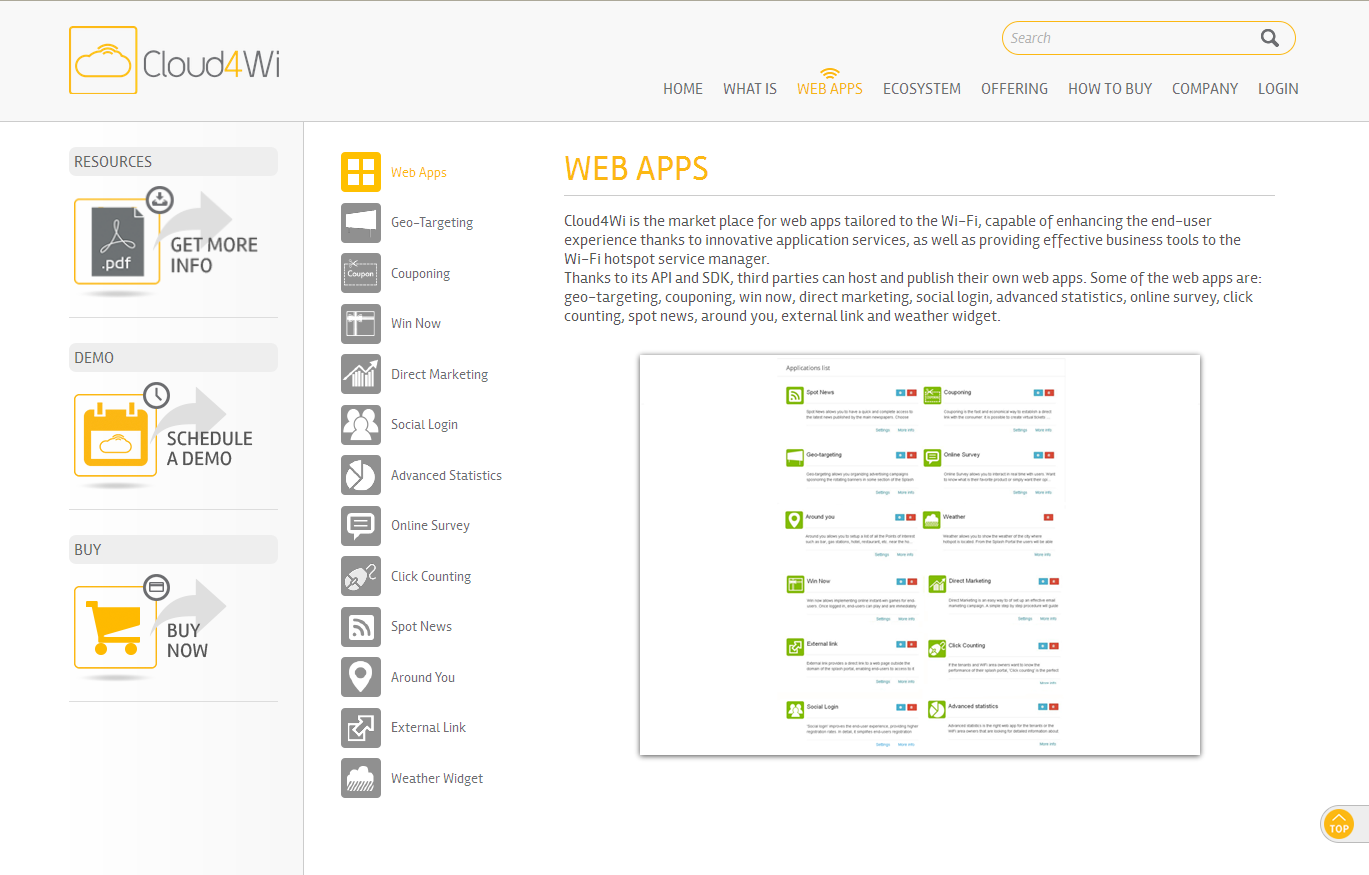The height and width of the screenshot is (875, 1369).
Task: Jump to top with the TOP button
Action: (x=1338, y=825)
